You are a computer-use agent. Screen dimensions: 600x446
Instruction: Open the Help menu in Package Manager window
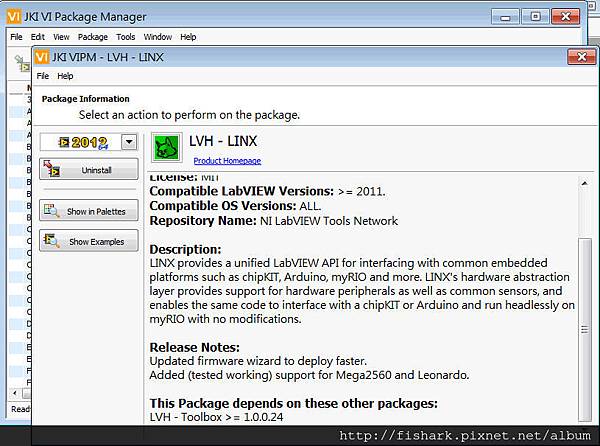188,37
